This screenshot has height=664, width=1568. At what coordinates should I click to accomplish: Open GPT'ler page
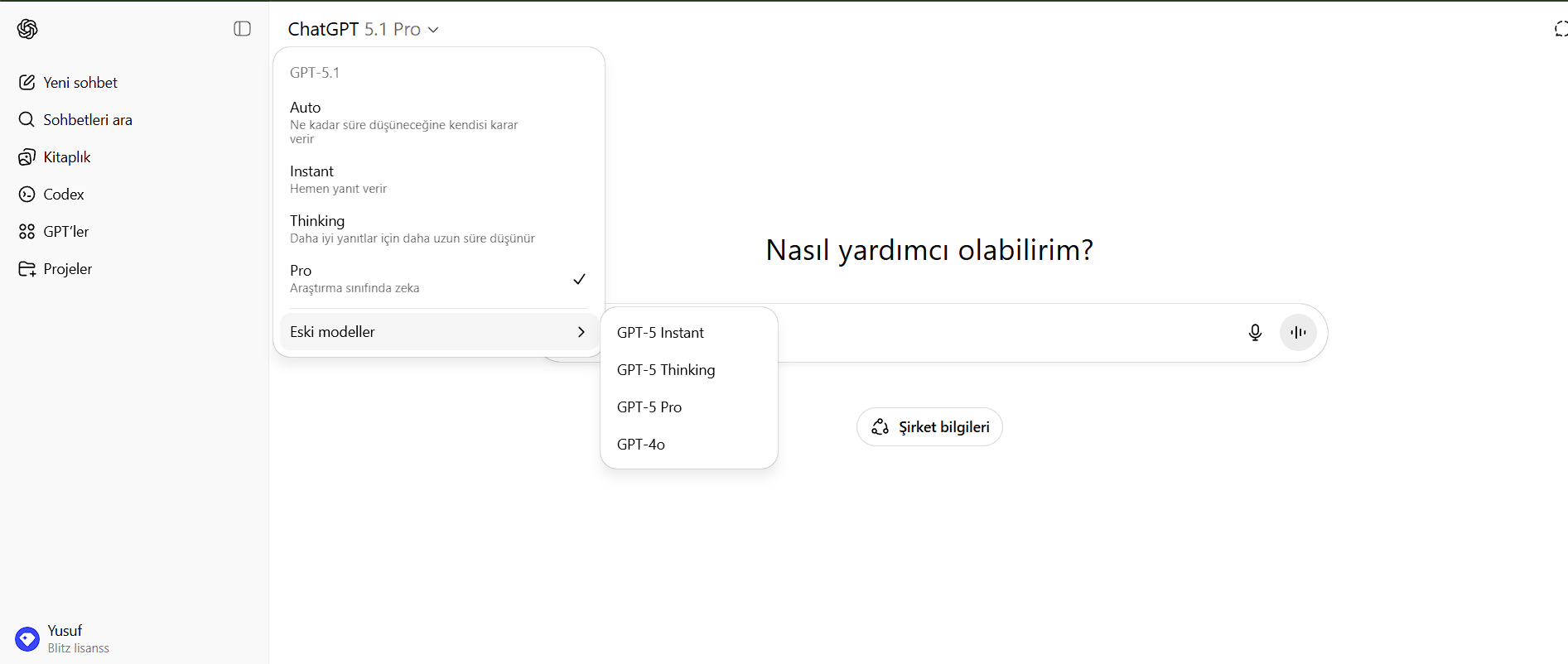[x=65, y=232]
